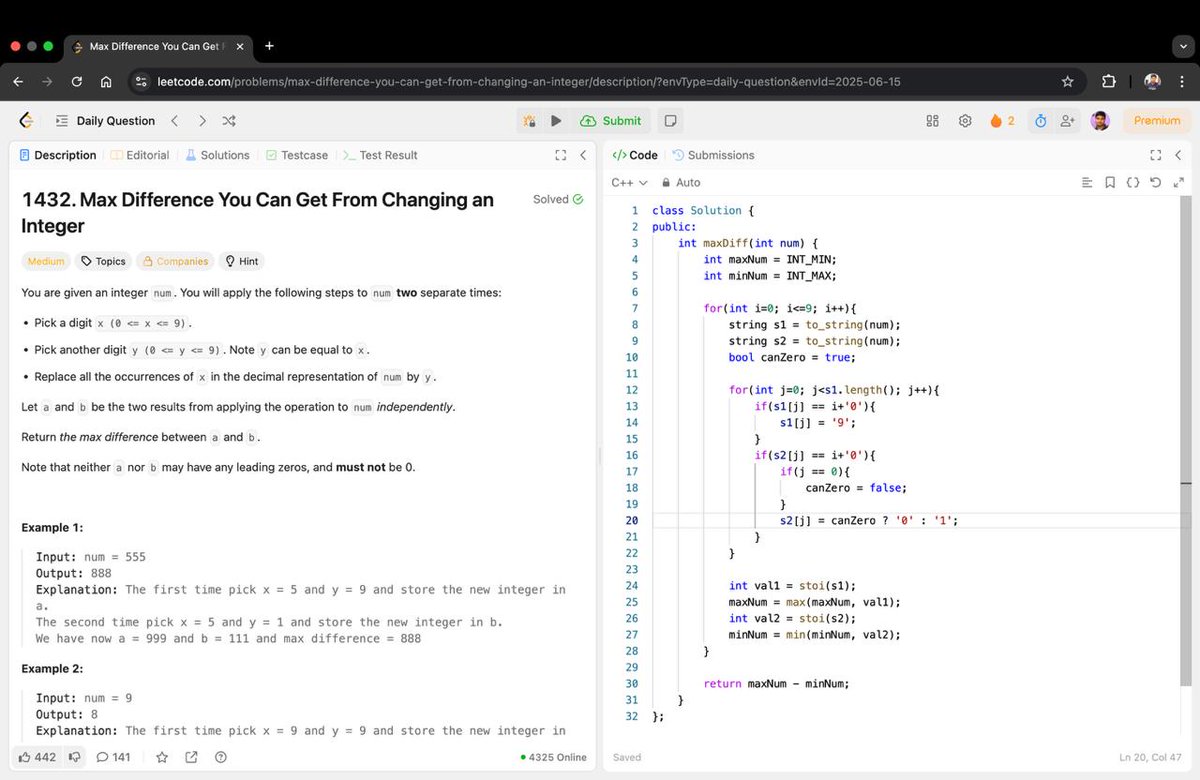Bookmark the code with bookmark icon
1200x780 pixels.
1110,183
